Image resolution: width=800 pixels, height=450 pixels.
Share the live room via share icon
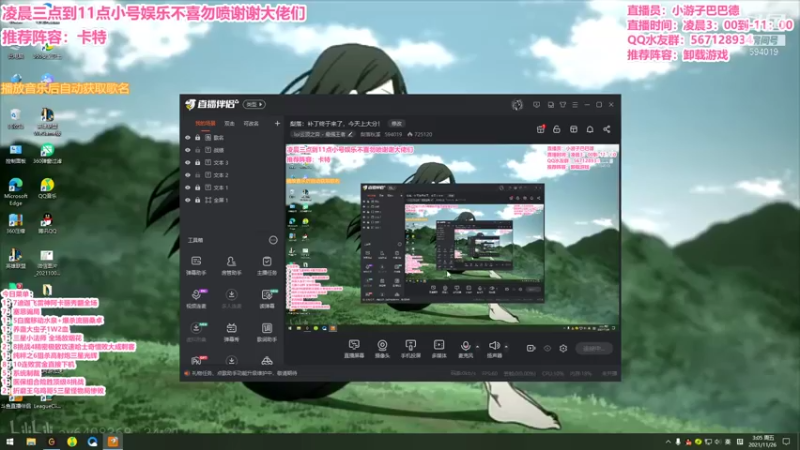tap(607, 129)
